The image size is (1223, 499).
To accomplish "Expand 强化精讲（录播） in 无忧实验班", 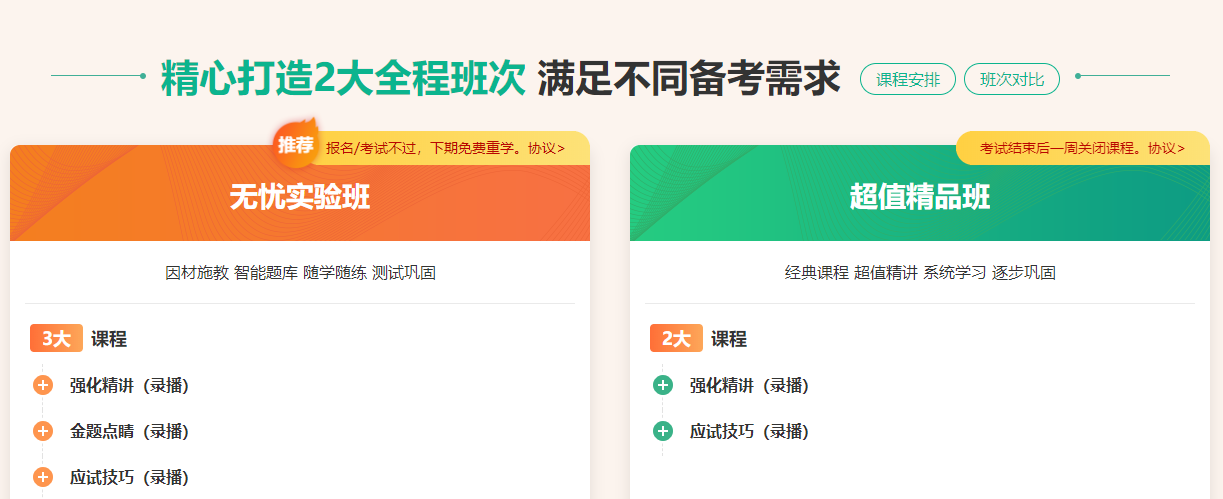I will 129,386.
